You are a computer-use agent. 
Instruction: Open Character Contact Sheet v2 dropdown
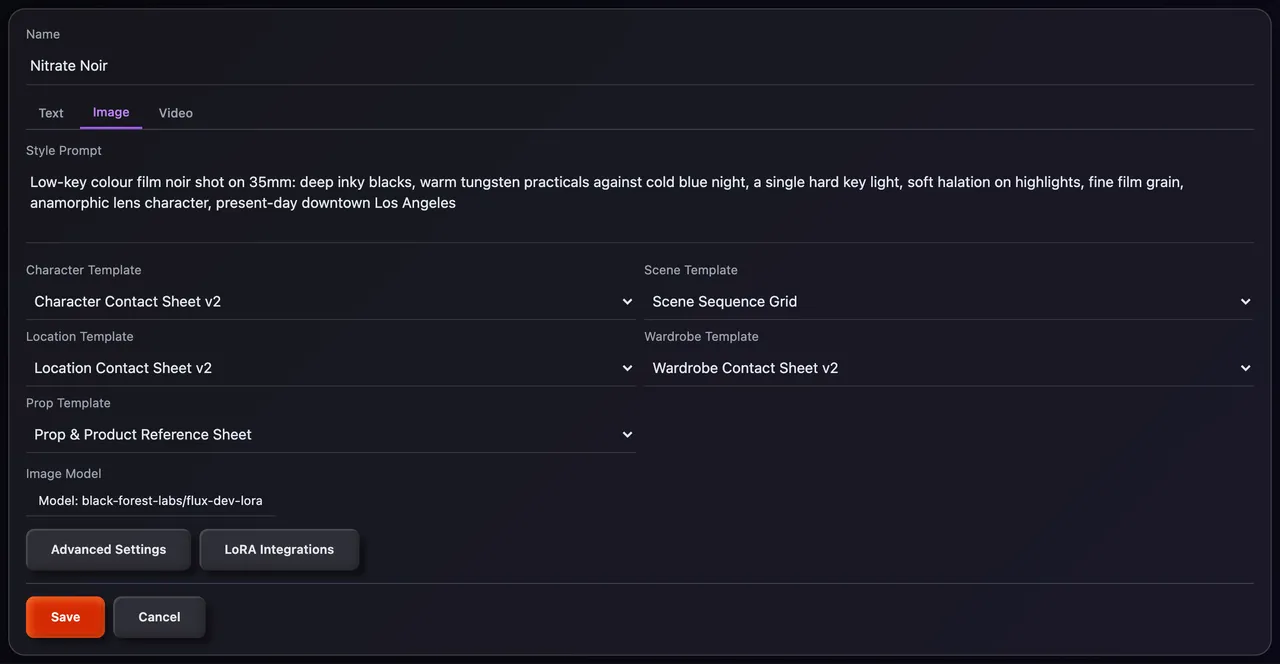(x=331, y=302)
